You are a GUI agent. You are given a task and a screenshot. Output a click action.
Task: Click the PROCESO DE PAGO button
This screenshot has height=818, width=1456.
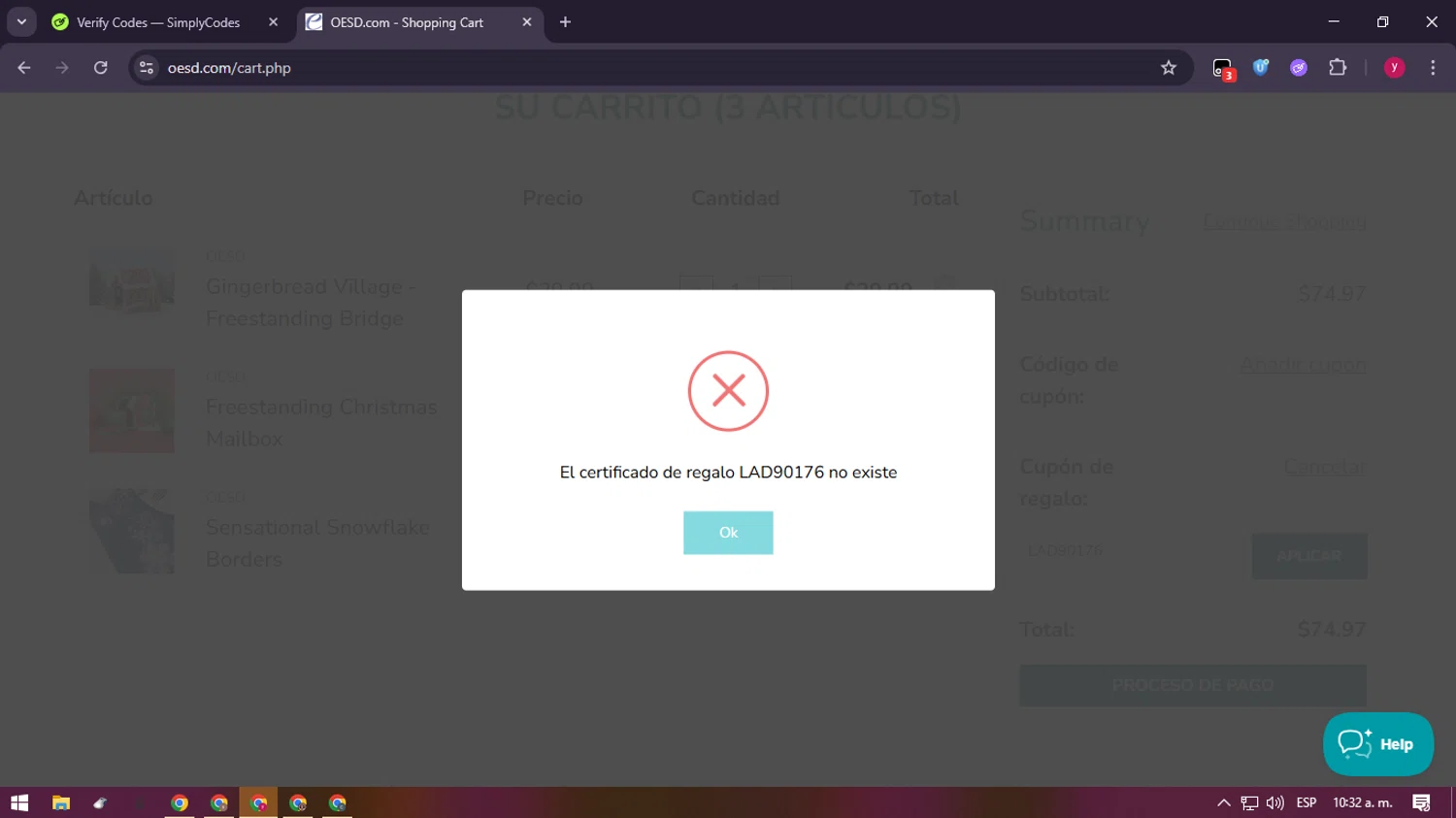click(x=1193, y=685)
